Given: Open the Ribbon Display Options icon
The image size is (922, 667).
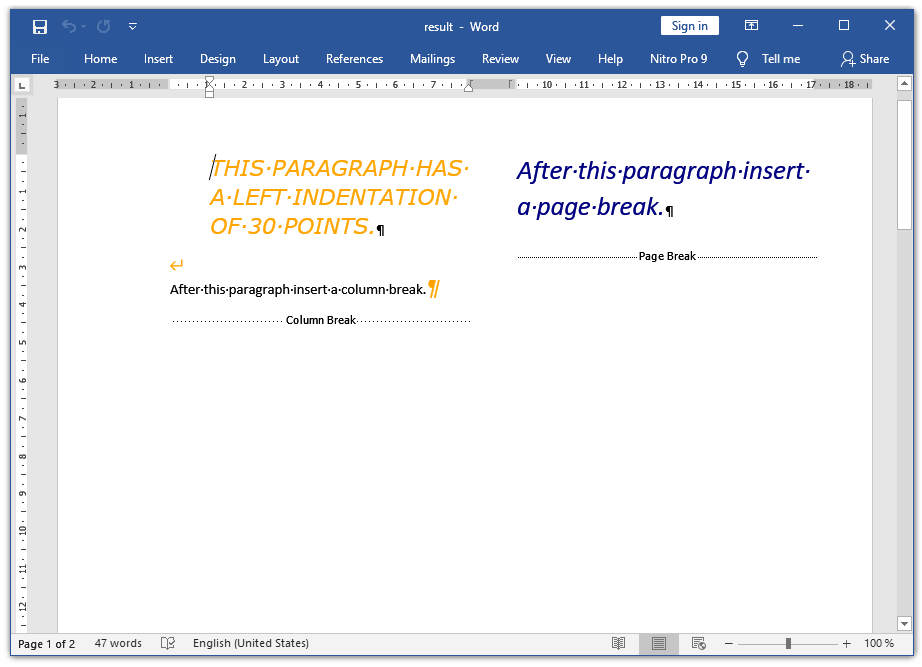Looking at the screenshot, I should (x=751, y=26).
